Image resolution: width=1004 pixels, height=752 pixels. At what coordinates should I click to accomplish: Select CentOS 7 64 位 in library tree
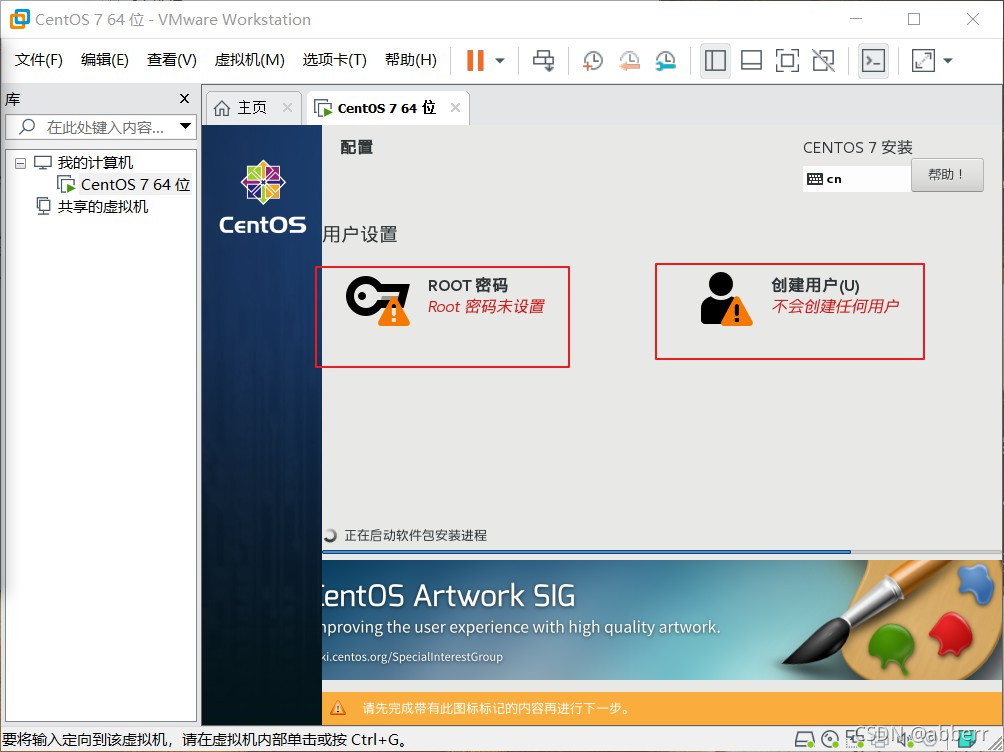(135, 184)
